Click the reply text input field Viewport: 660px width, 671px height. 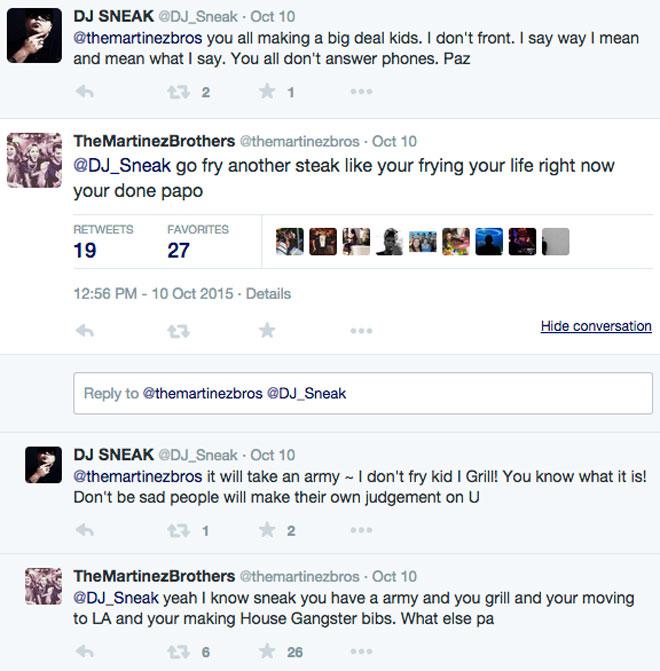point(362,393)
